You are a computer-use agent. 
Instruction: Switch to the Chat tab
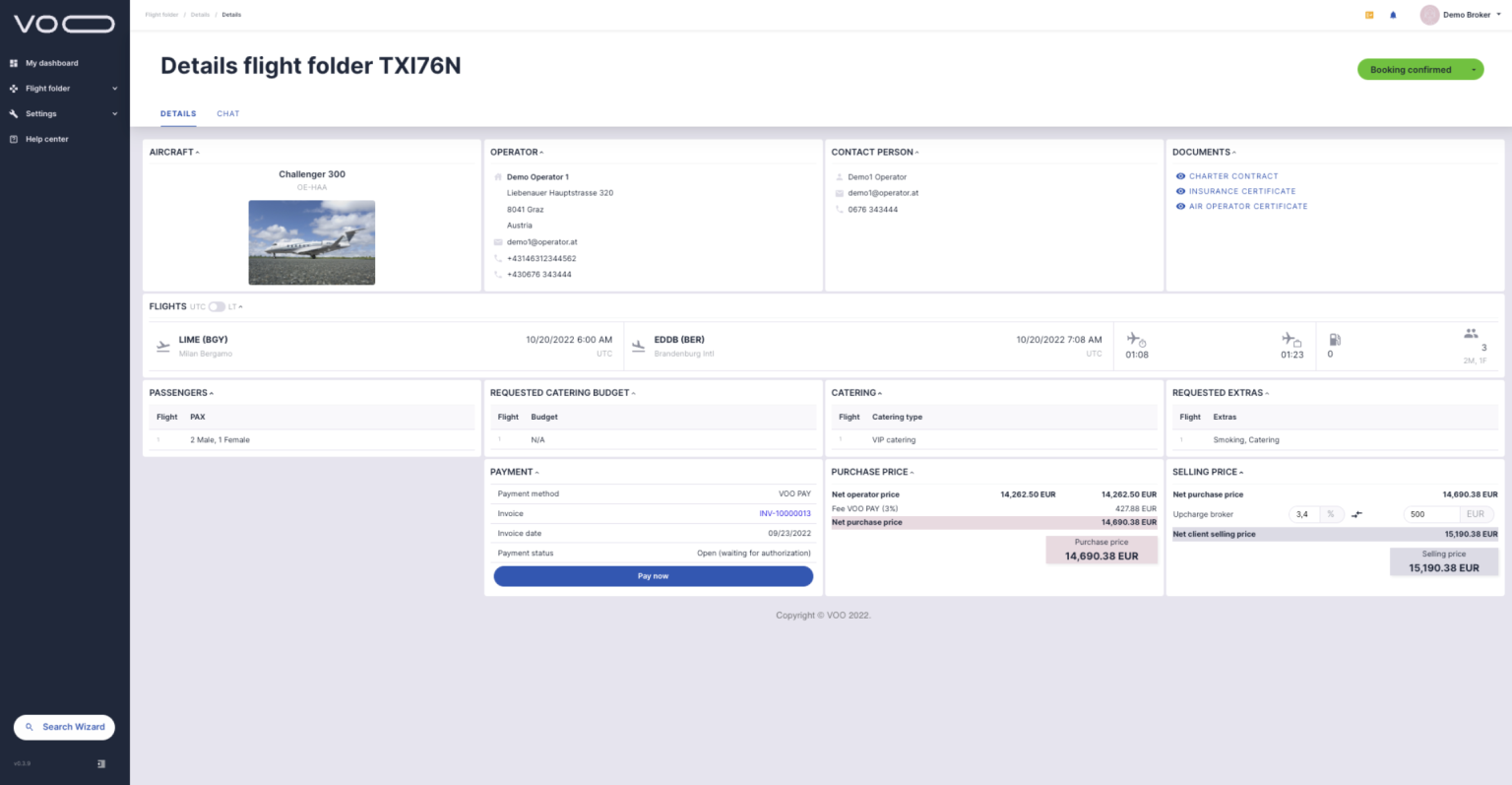(227, 113)
